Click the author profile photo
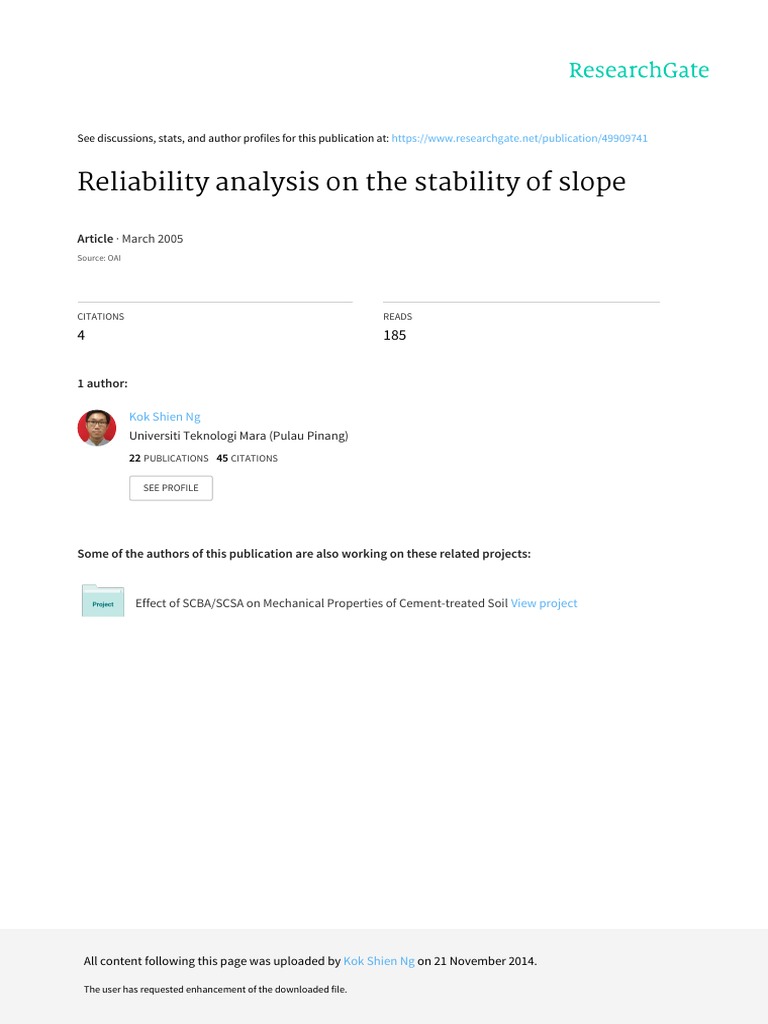This screenshot has width=768, height=1024. [x=97, y=428]
